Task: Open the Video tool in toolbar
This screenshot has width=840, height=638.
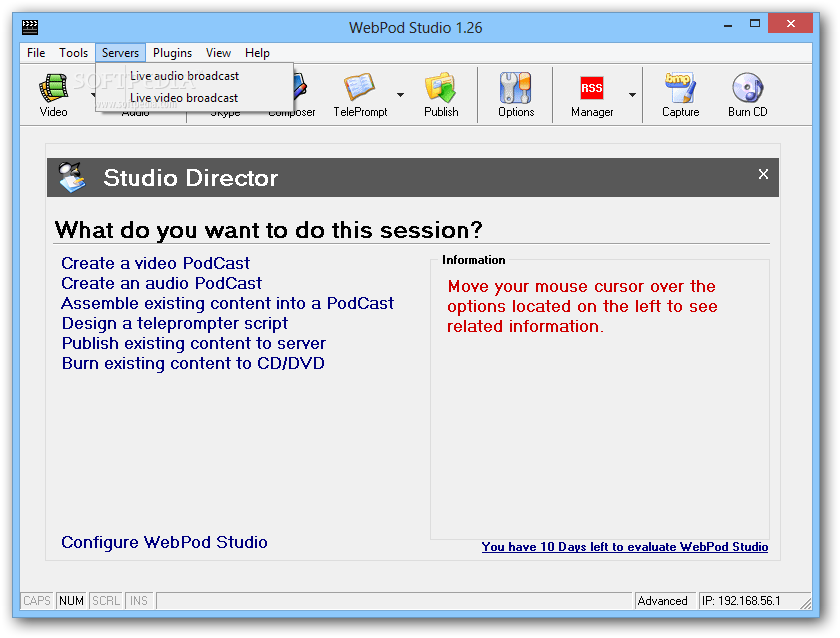Action: (x=54, y=94)
